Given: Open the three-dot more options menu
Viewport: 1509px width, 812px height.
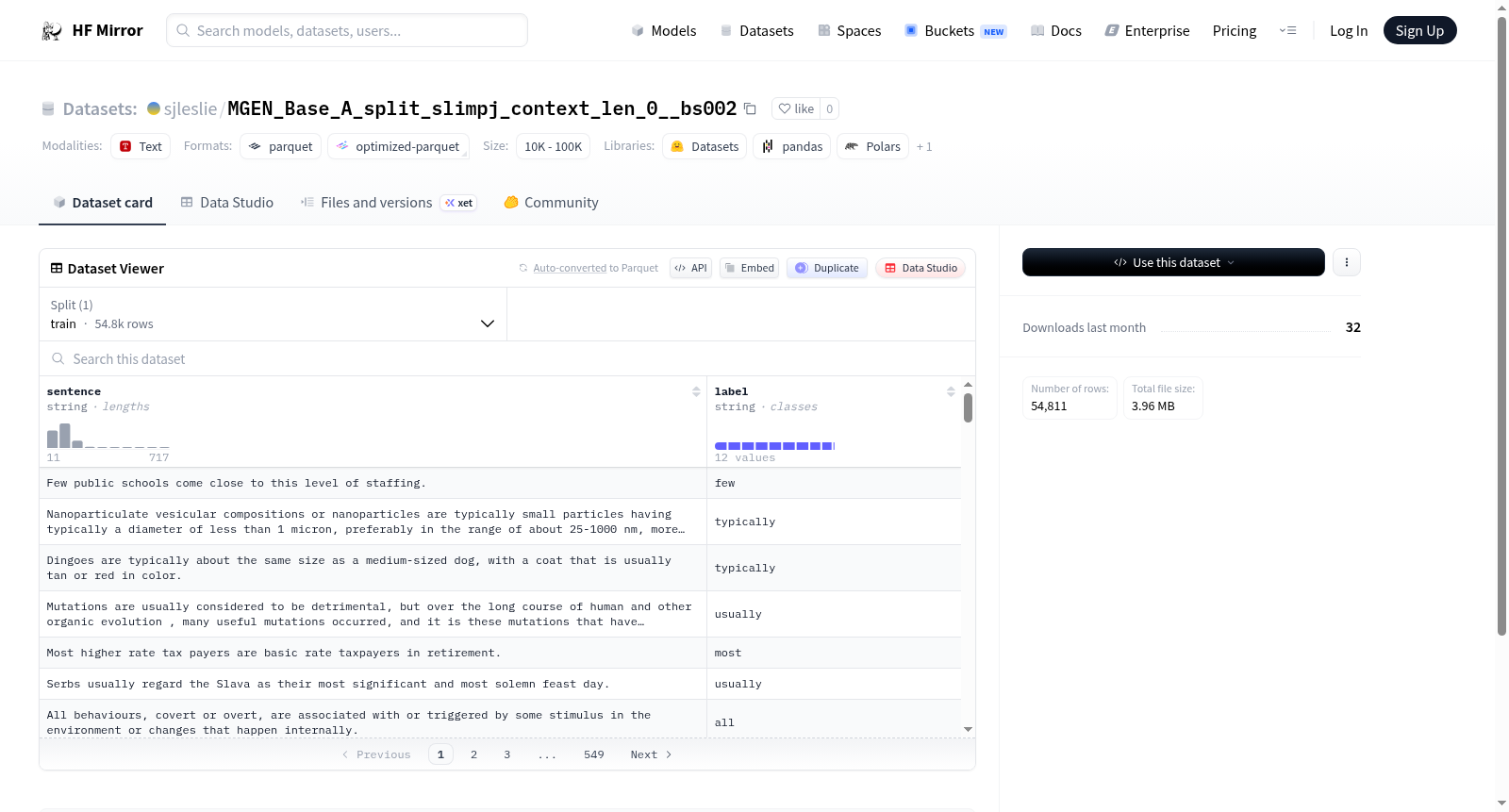Looking at the screenshot, I should [x=1346, y=262].
